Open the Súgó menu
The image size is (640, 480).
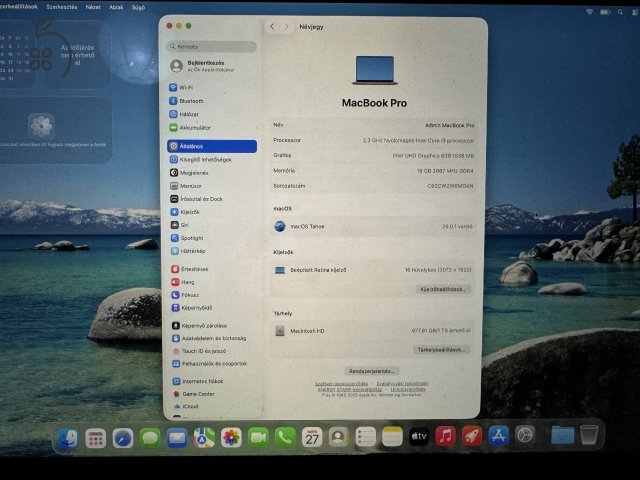pos(138,7)
